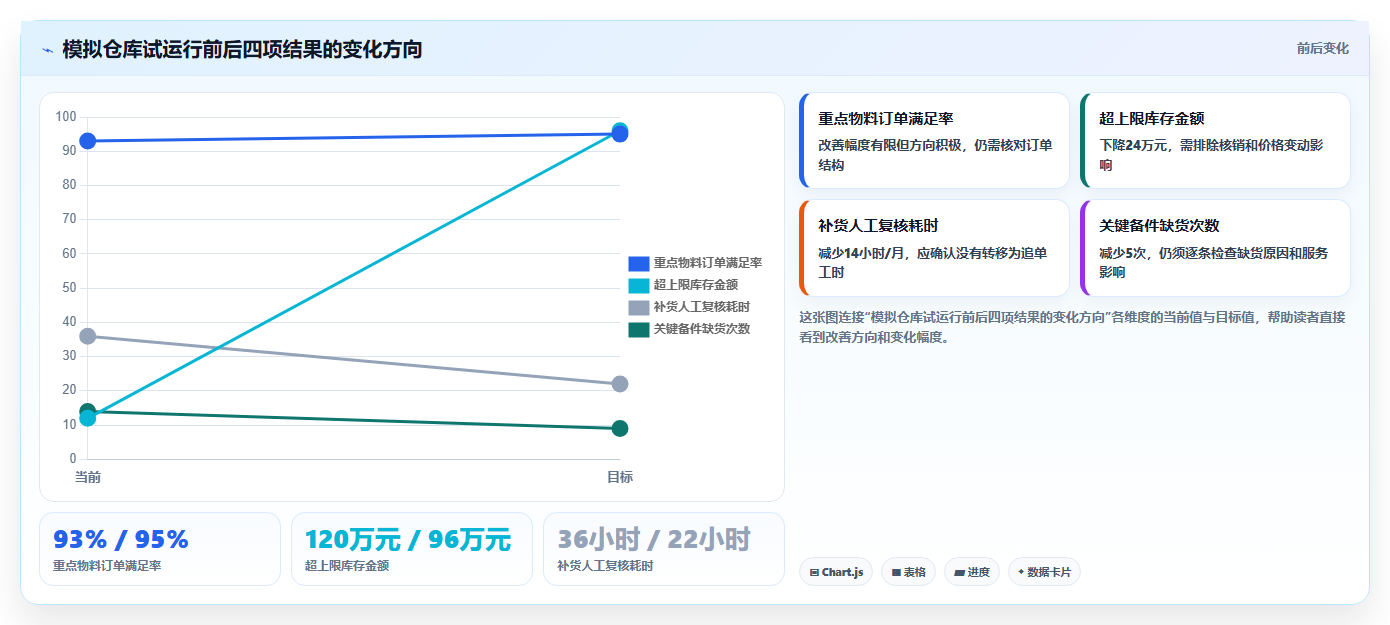Click the 表格 chip icon
Image resolution: width=1390 pixels, height=625 pixels.
tap(896, 573)
